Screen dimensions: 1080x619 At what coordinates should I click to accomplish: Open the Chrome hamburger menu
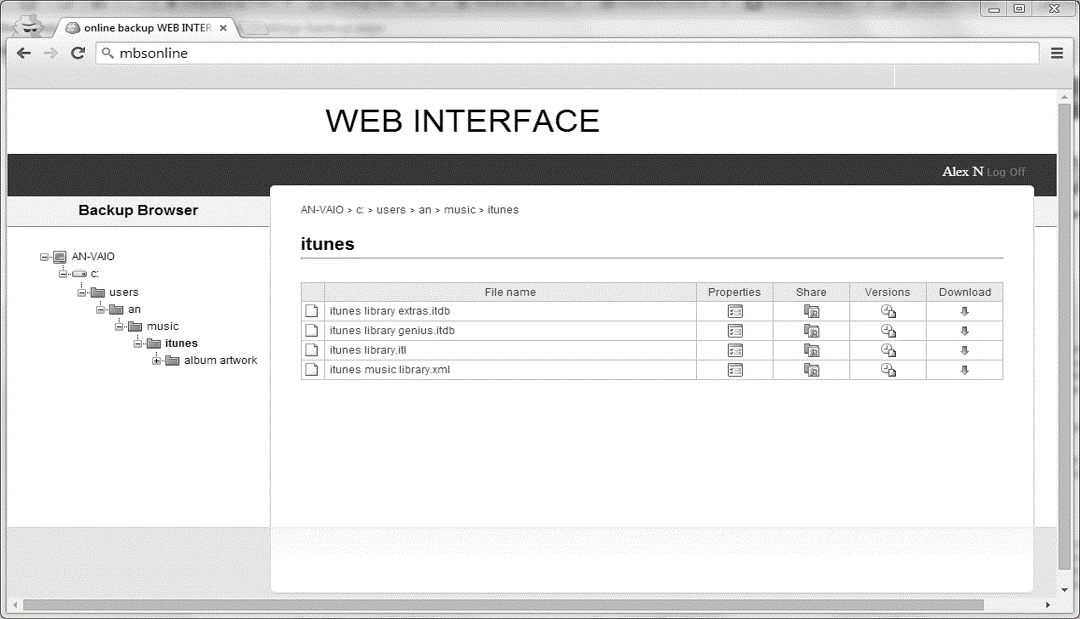point(1057,53)
